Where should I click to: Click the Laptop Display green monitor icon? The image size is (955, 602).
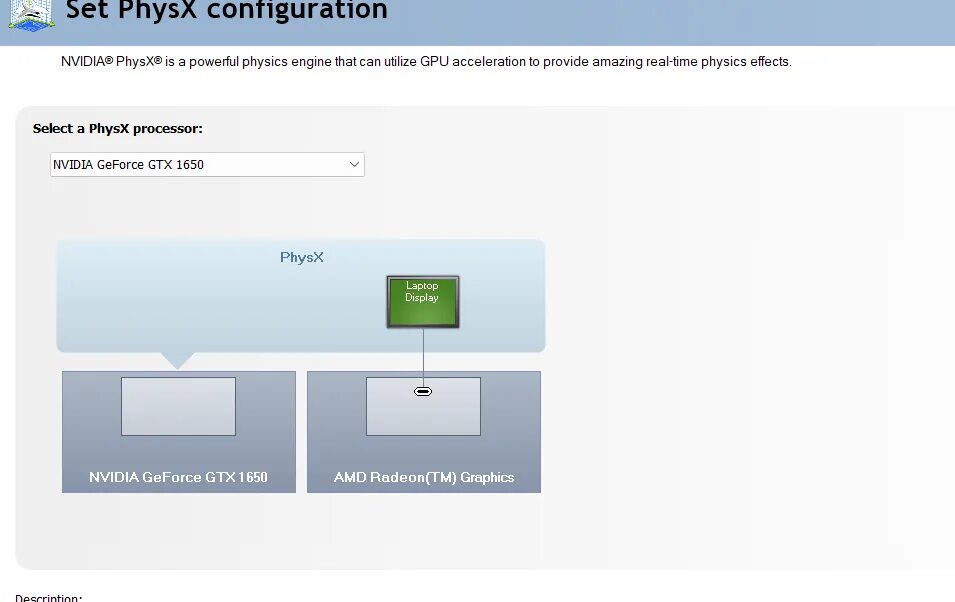(x=423, y=302)
